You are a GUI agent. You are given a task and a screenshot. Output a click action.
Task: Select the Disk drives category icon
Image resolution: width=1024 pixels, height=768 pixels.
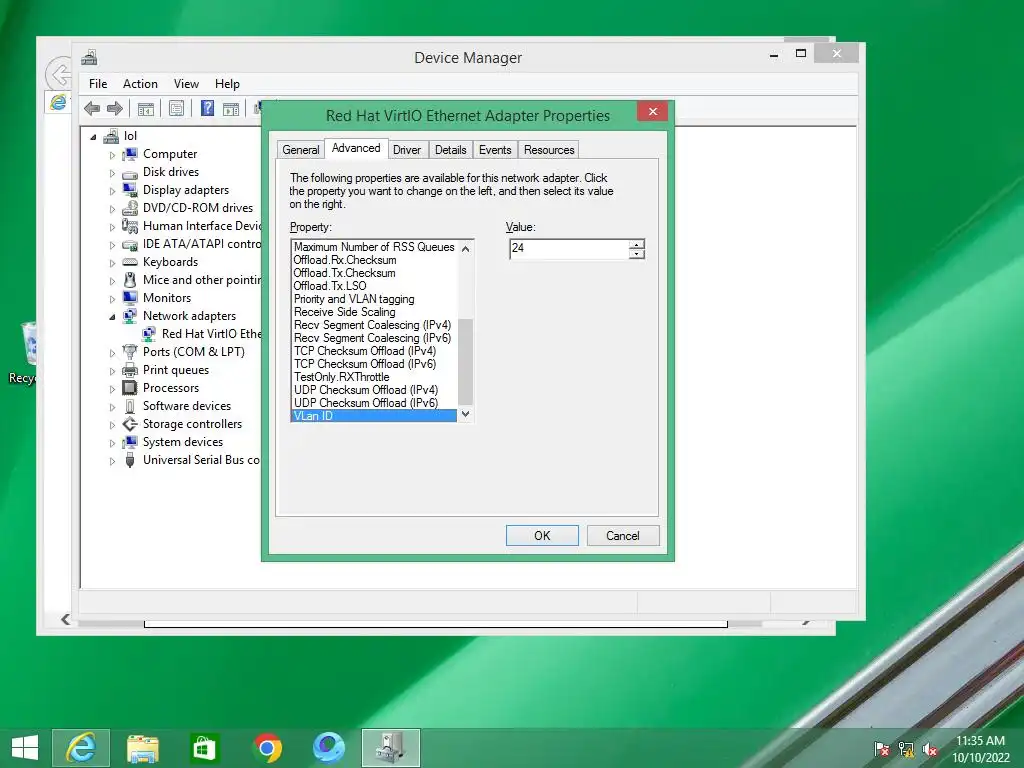pos(131,172)
